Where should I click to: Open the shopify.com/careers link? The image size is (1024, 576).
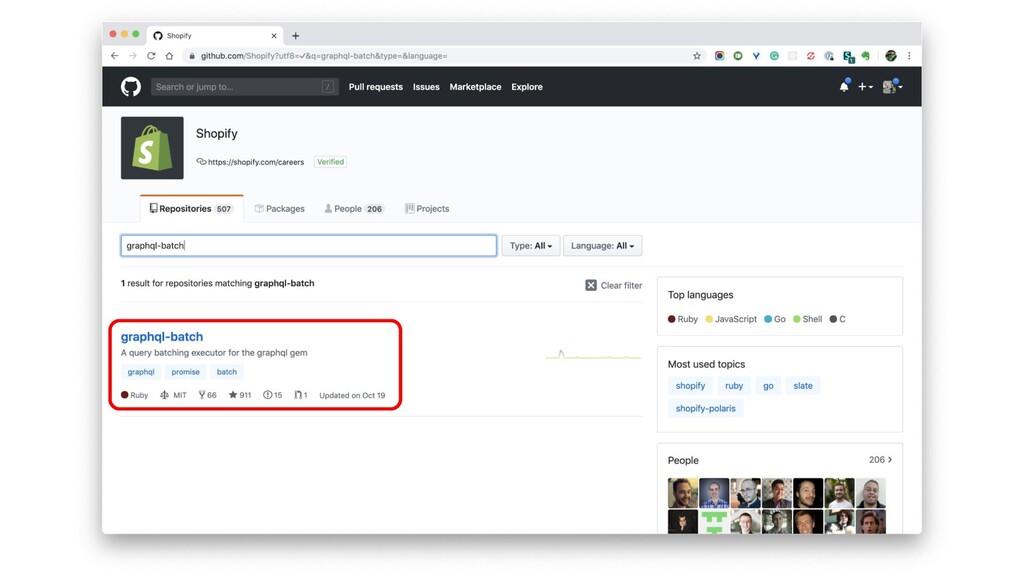click(x=255, y=162)
